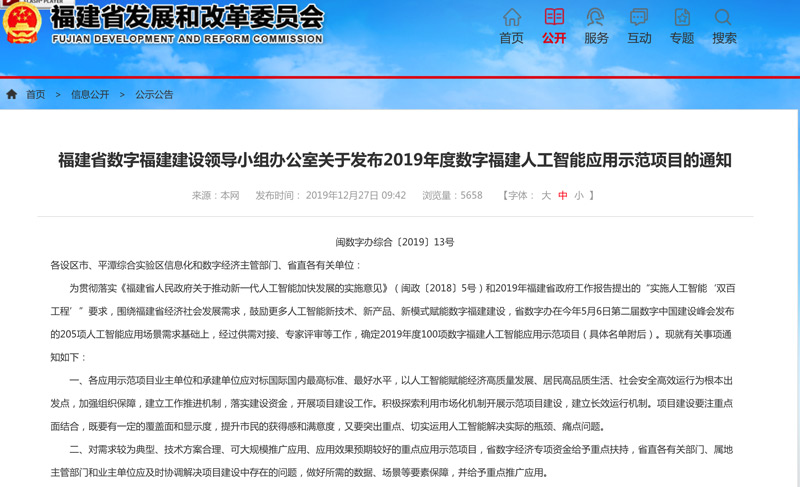Select the red 公开 book icon
This screenshot has width=800, height=487.
click(554, 18)
